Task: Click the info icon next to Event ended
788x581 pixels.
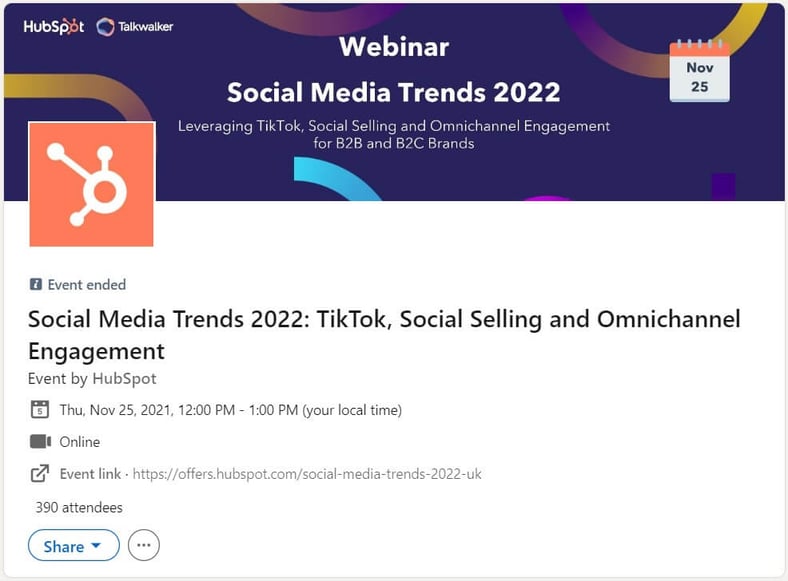Action: (x=36, y=284)
